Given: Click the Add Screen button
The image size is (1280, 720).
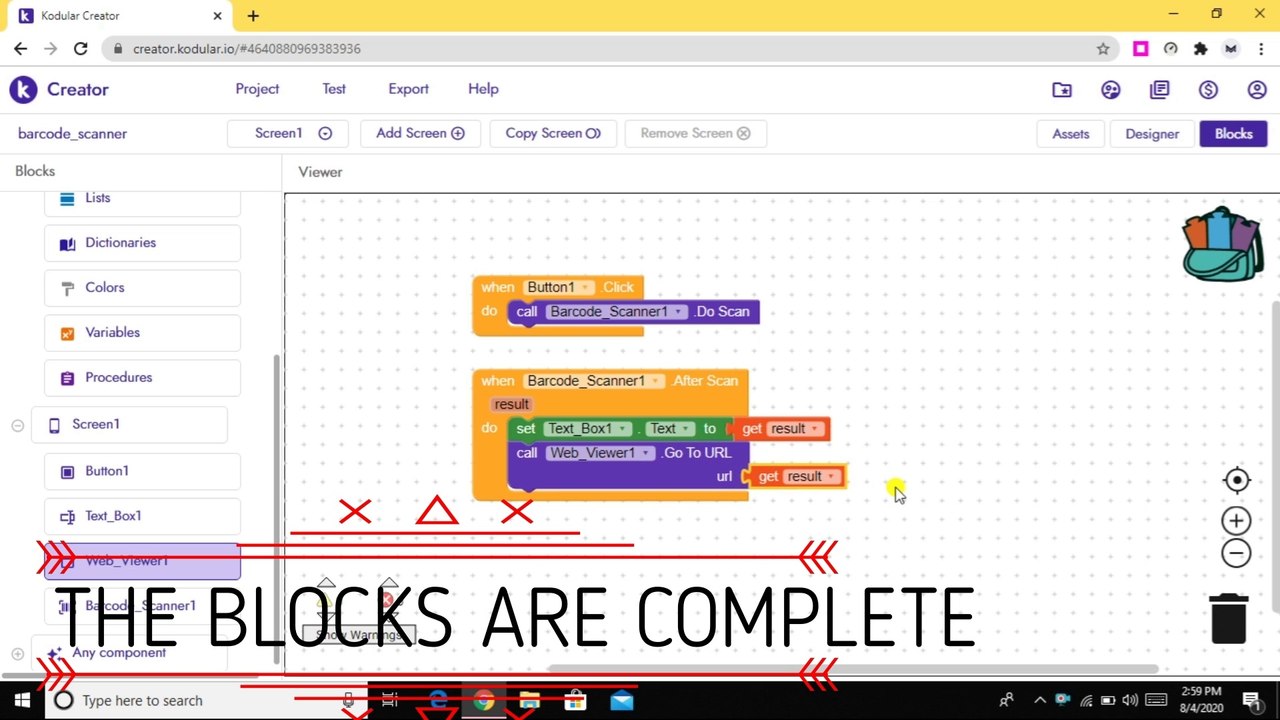Looking at the screenshot, I should (x=420, y=133).
